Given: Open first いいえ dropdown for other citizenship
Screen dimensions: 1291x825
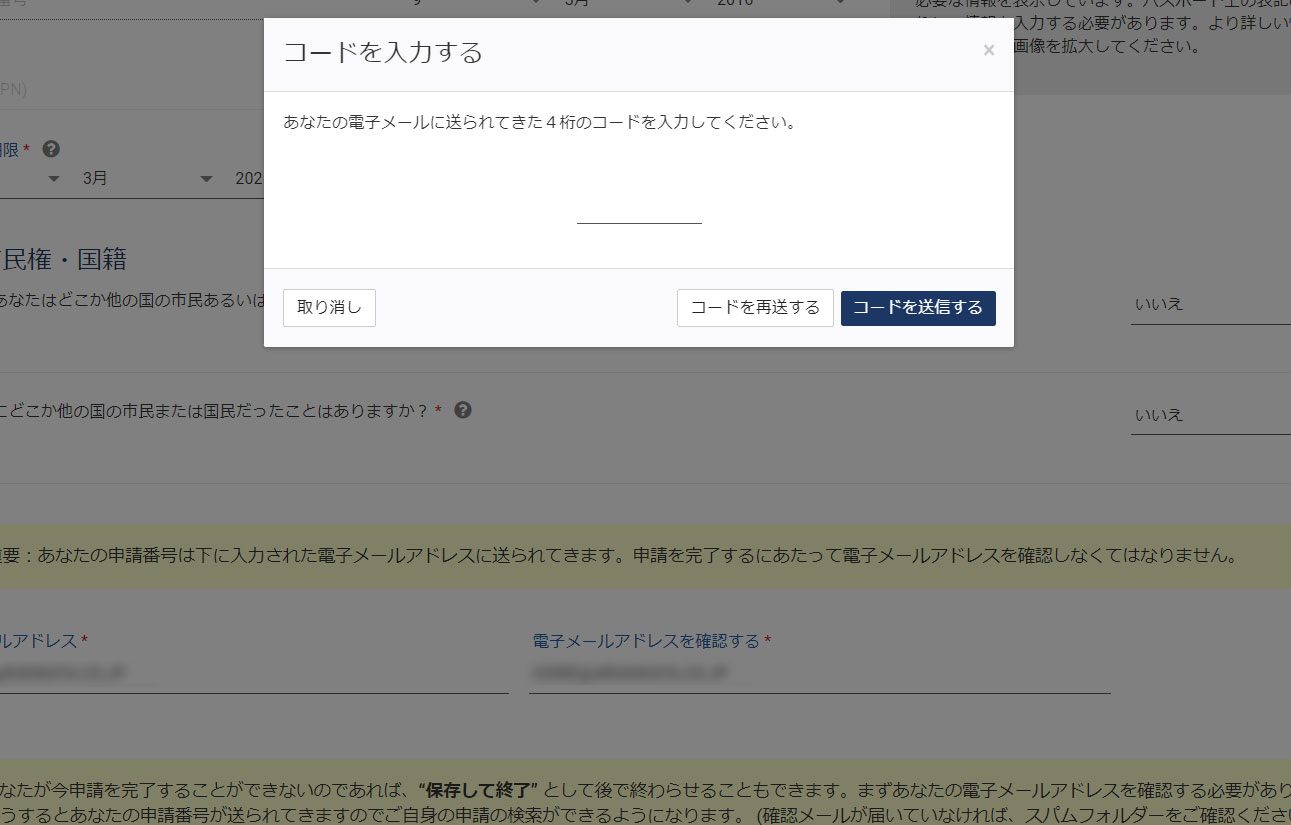Looking at the screenshot, I should coord(1210,305).
